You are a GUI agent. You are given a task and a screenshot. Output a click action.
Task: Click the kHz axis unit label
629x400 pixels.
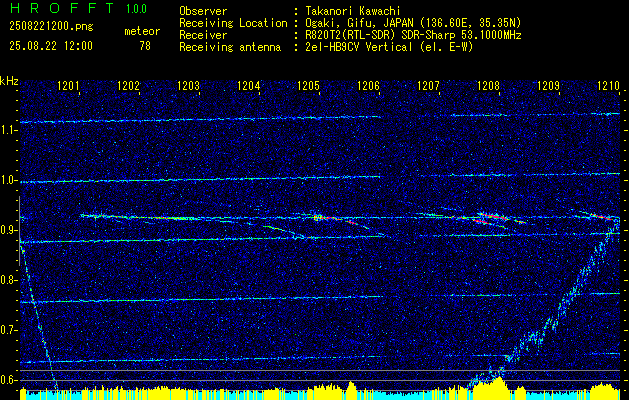coord(9,81)
